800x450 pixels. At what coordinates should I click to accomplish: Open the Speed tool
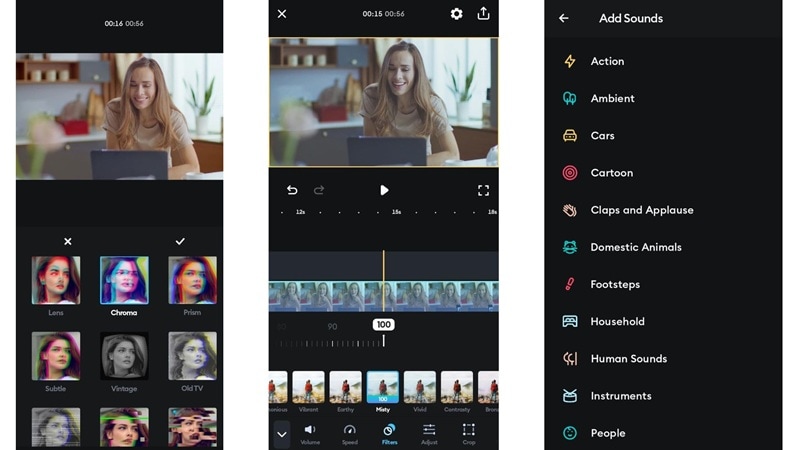coord(349,434)
